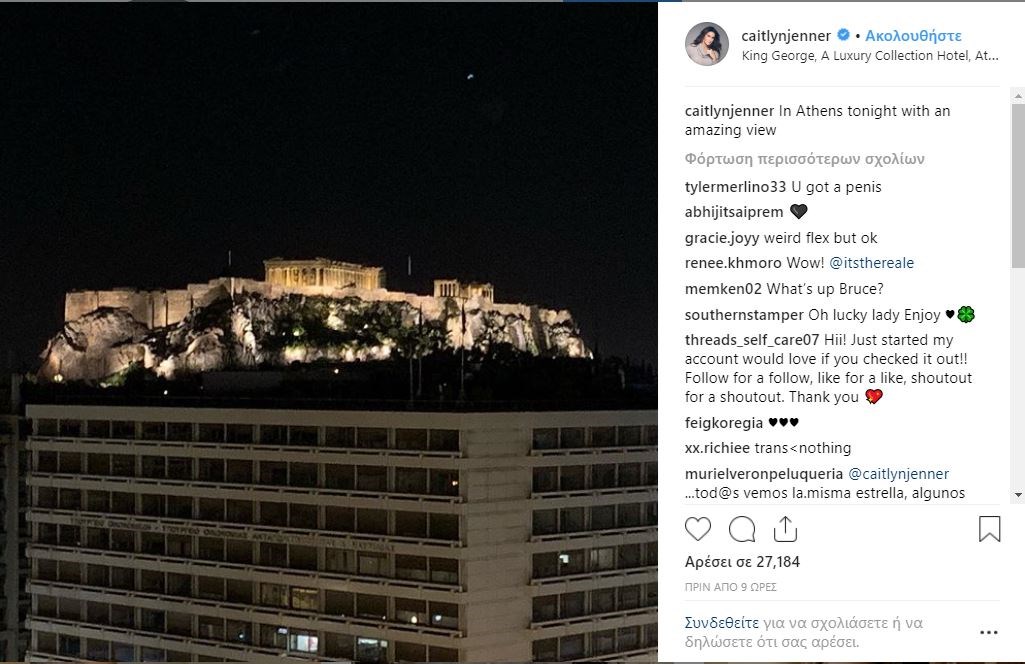The width and height of the screenshot is (1025, 664).
Task: Click the comments scrollbar down arrow
Action: [x=1018, y=495]
